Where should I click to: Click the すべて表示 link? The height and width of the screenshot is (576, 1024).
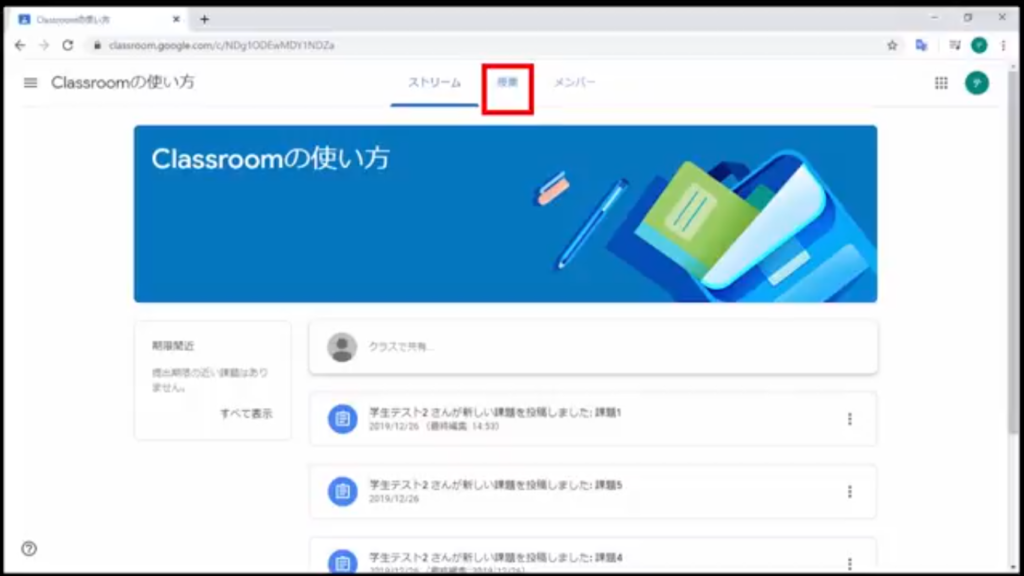(x=246, y=413)
